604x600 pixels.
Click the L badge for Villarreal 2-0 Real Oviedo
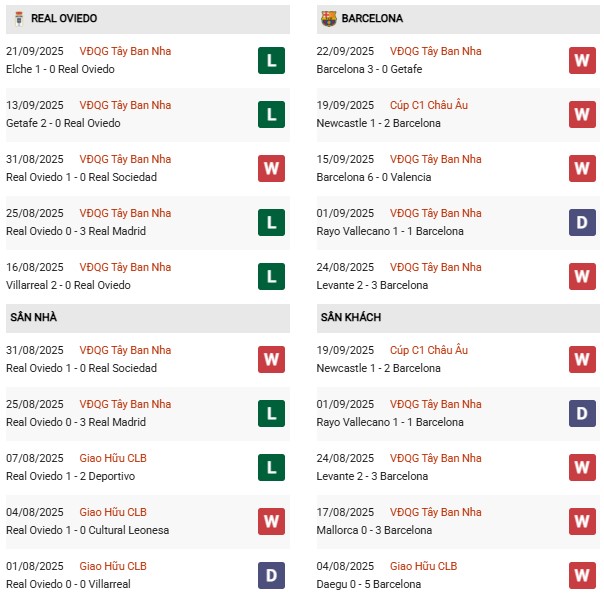pos(272,277)
